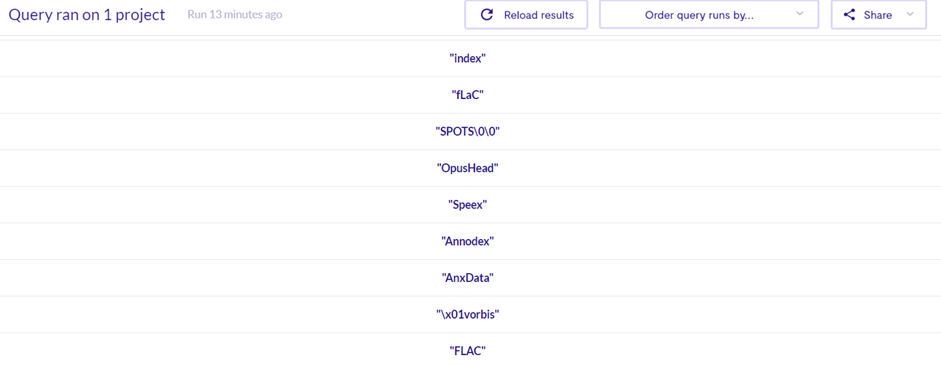This screenshot has height=369, width=941.
Task: Select the "\x01vorbis" result row
Action: [467, 314]
